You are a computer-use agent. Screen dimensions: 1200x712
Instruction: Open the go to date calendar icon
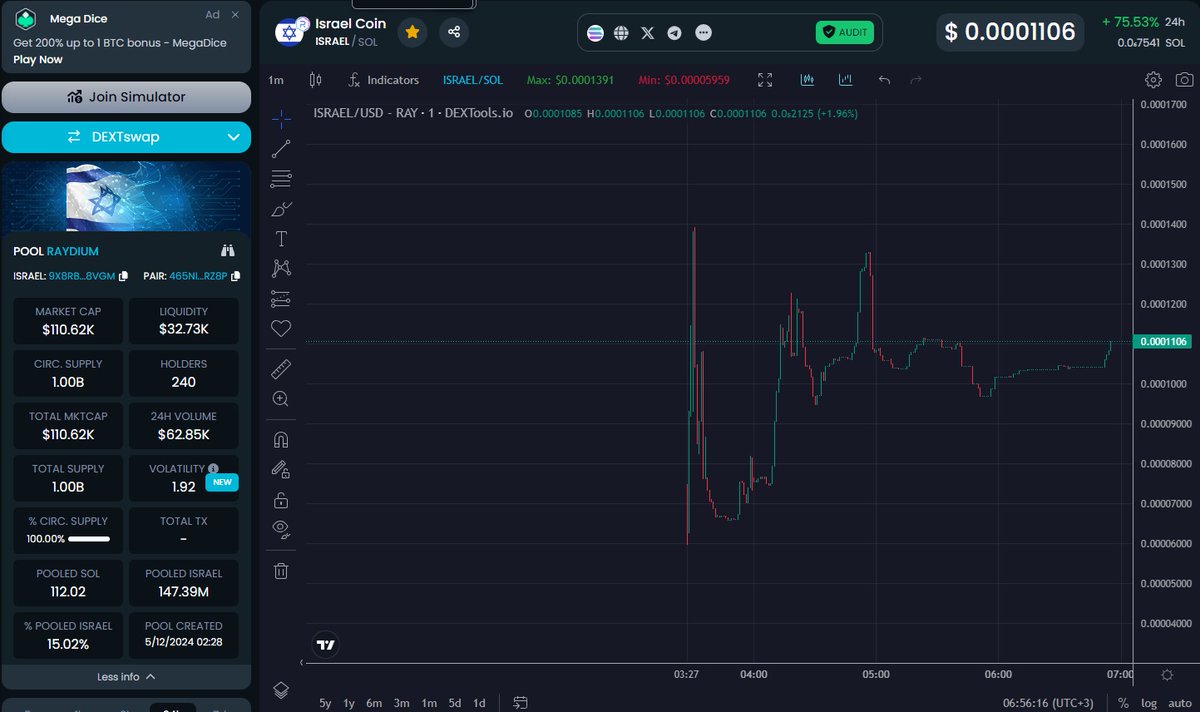click(520, 703)
